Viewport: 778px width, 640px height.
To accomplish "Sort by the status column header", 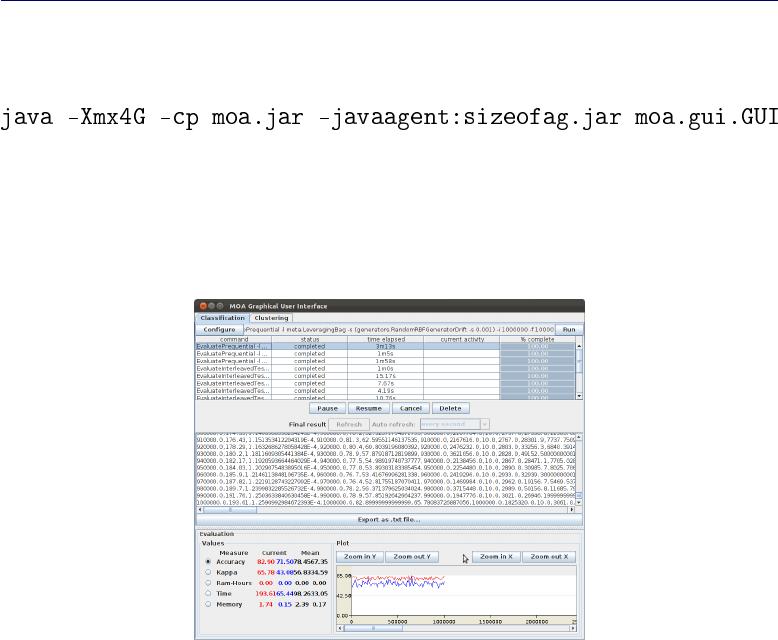I will pos(310,339).
